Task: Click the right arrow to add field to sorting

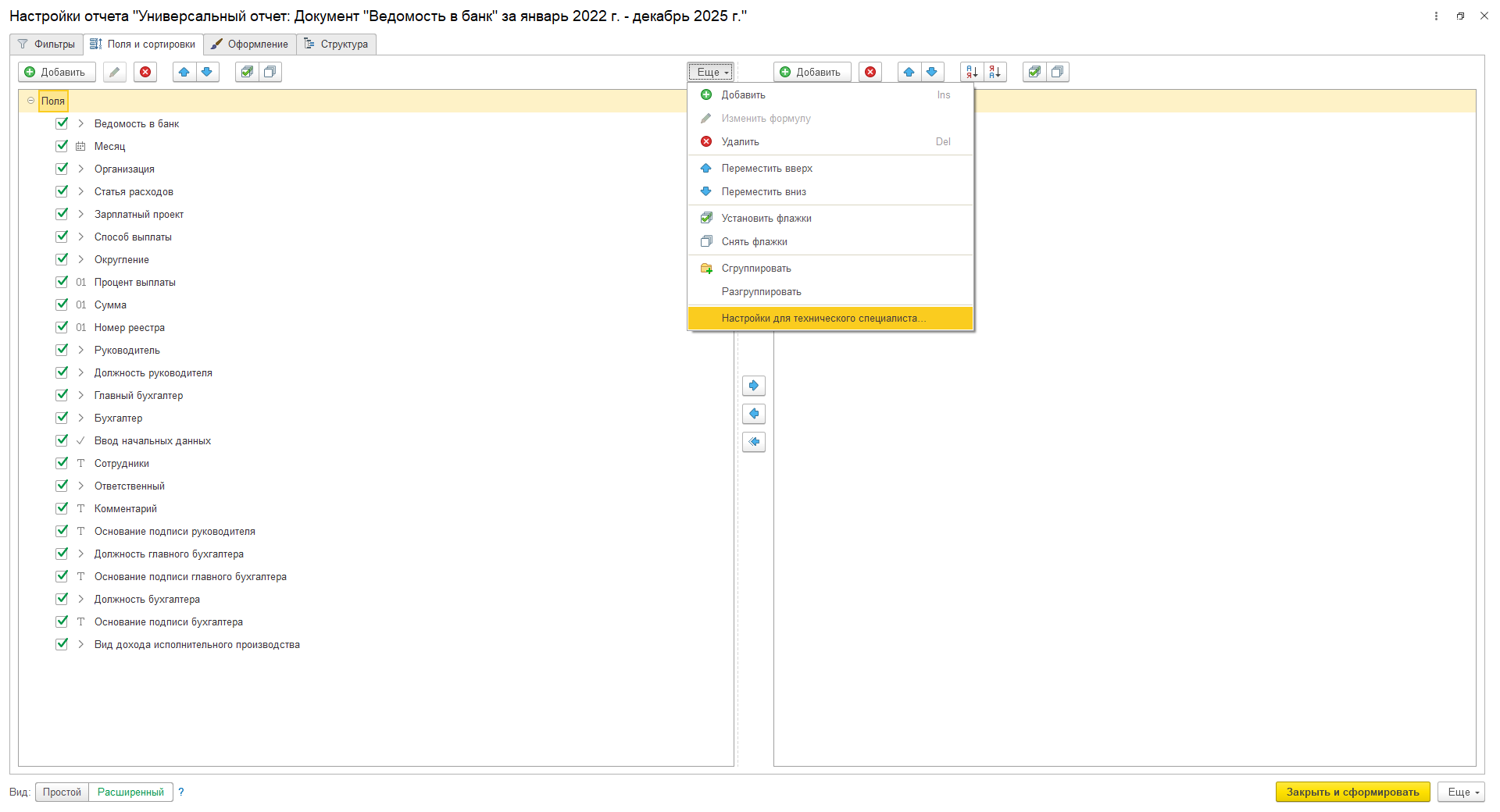Action: click(x=753, y=386)
